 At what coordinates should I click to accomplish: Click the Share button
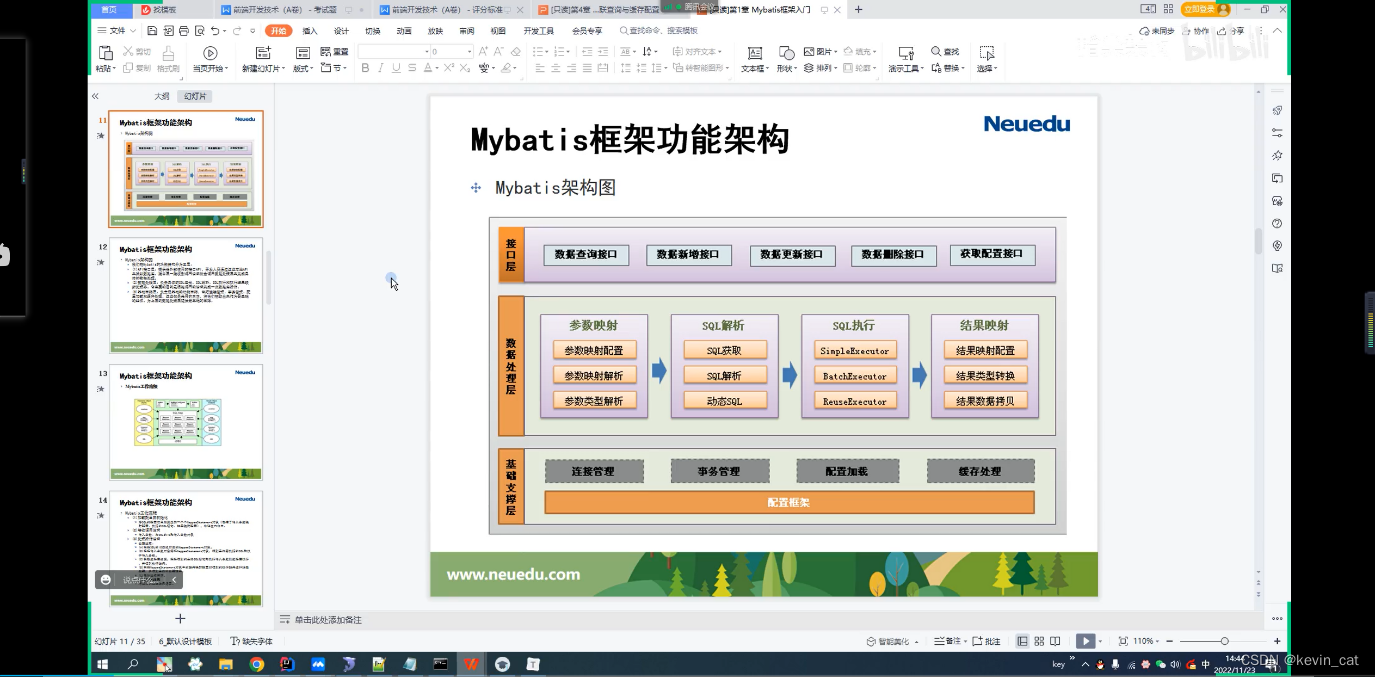1231,31
